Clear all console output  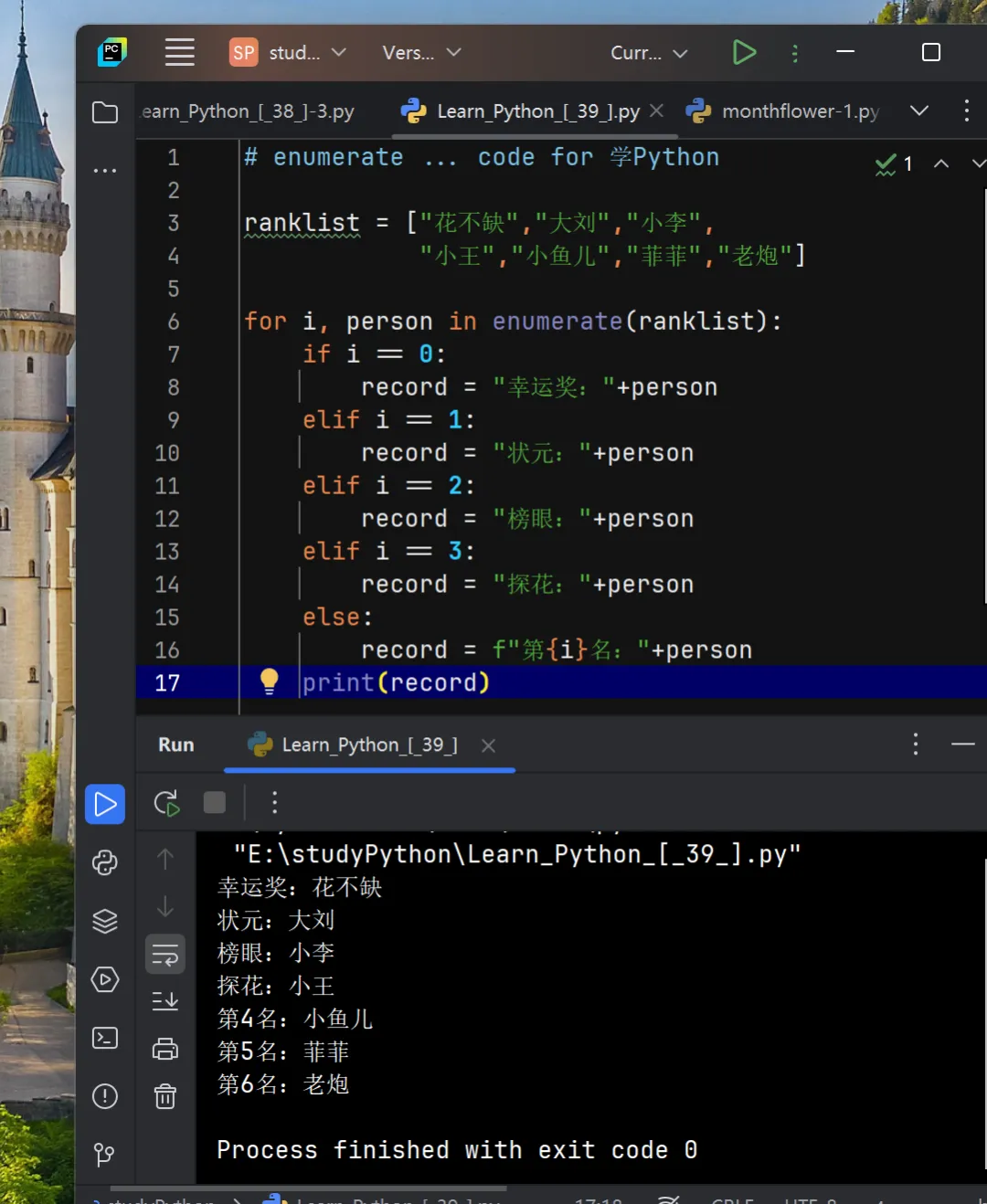[165, 1096]
